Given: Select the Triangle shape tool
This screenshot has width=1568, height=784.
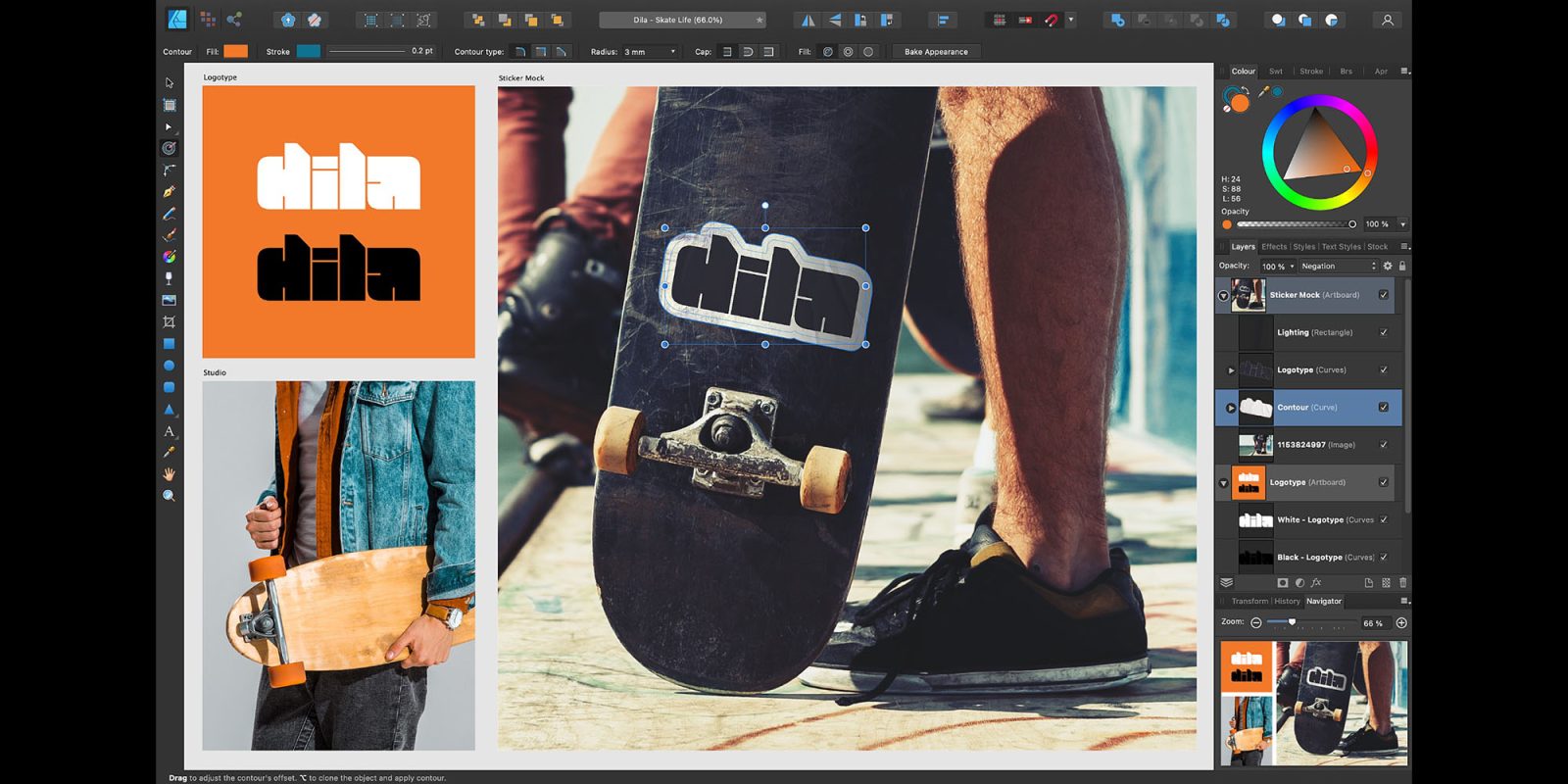Looking at the screenshot, I should pyautogui.click(x=169, y=410).
